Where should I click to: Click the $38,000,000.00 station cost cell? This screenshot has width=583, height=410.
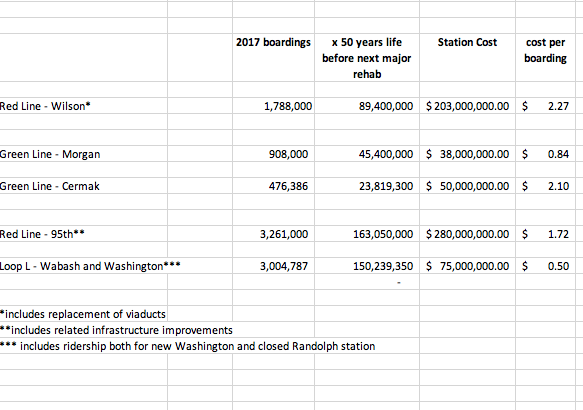[467, 154]
